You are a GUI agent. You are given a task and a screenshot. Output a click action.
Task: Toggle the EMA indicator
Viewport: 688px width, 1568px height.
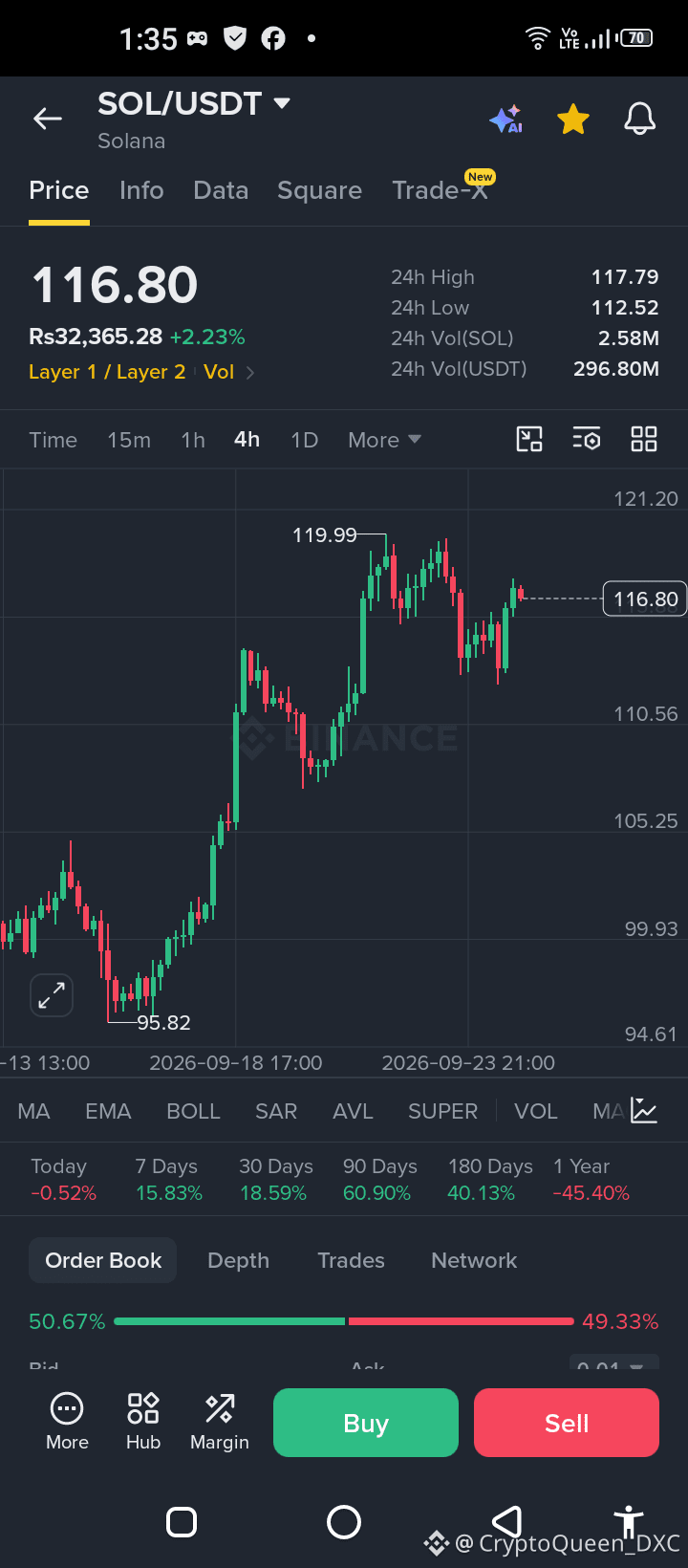click(x=108, y=1111)
